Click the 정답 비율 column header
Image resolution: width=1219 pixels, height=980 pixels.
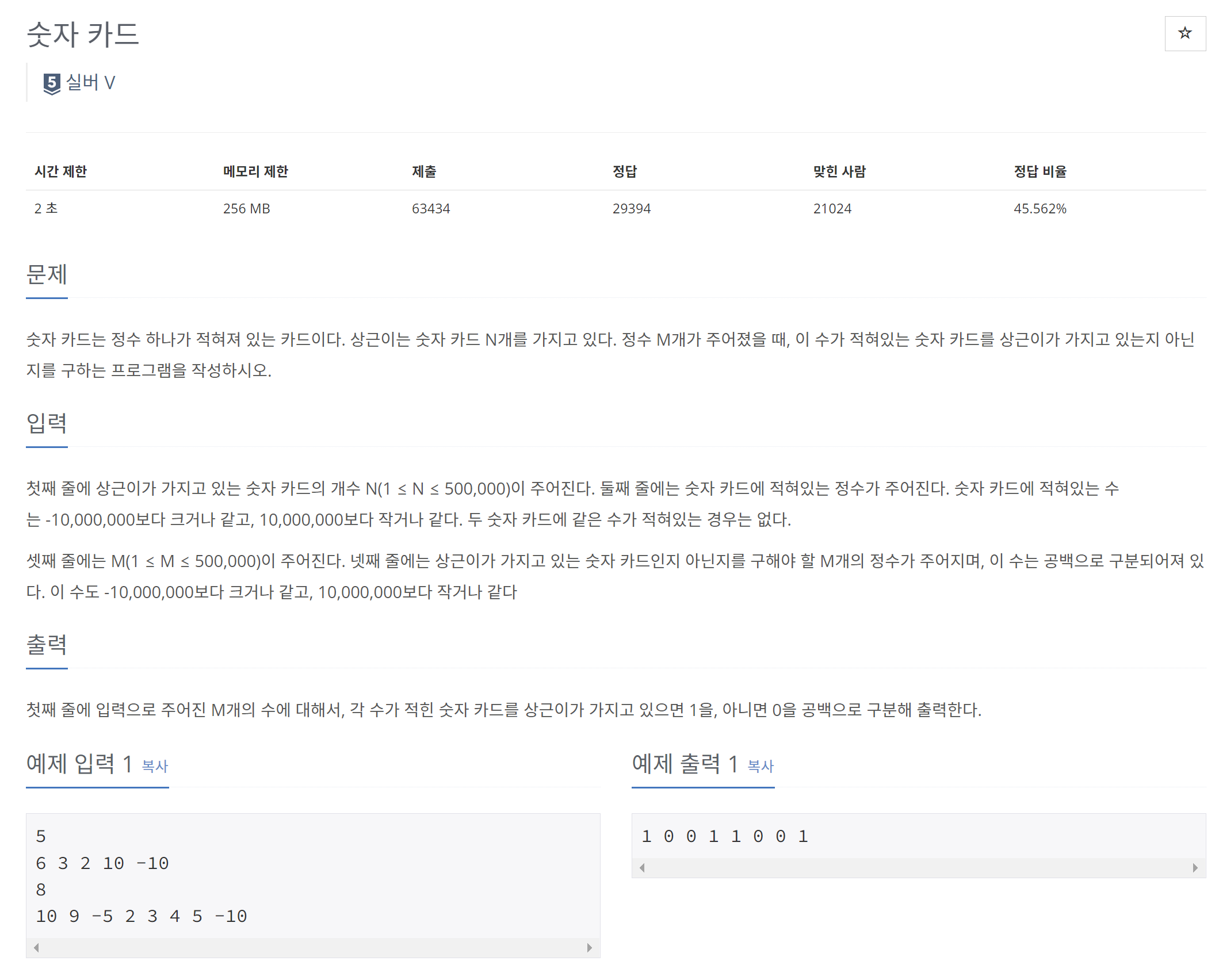pos(1040,171)
